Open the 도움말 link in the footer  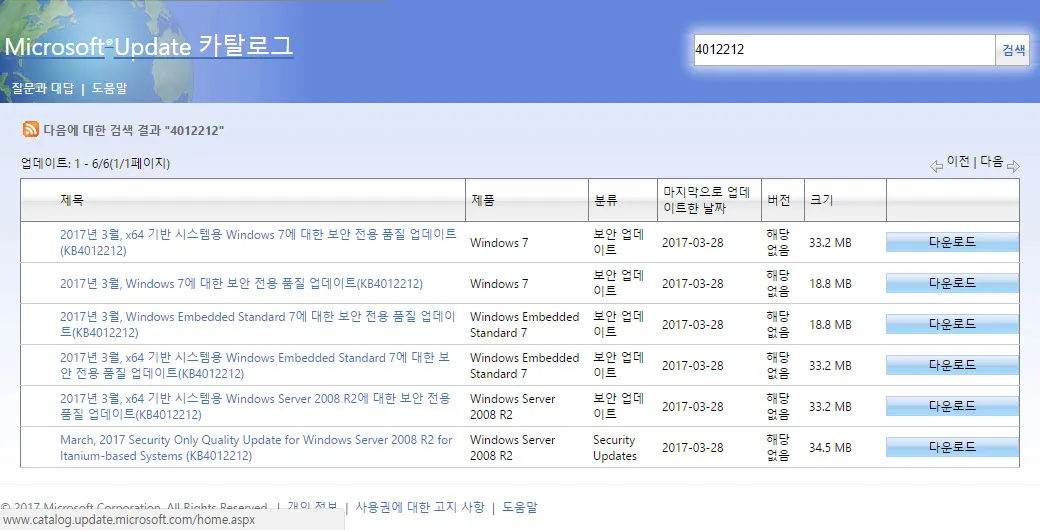coord(520,507)
